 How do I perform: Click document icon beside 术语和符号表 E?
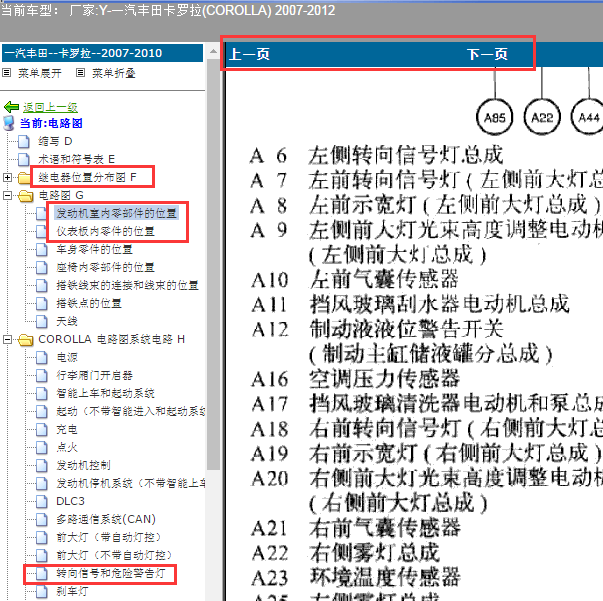point(23,159)
